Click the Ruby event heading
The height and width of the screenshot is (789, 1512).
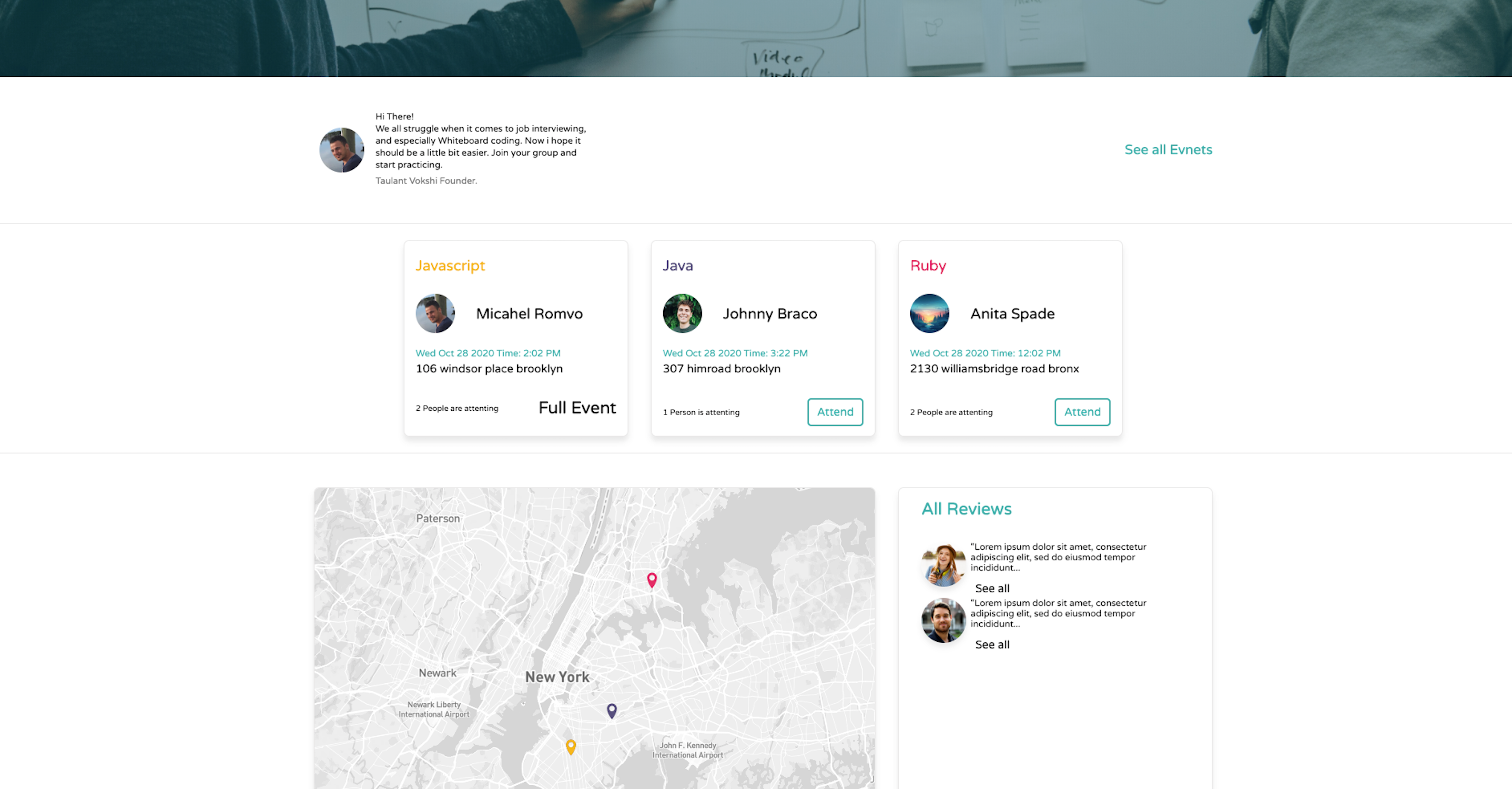(x=927, y=266)
